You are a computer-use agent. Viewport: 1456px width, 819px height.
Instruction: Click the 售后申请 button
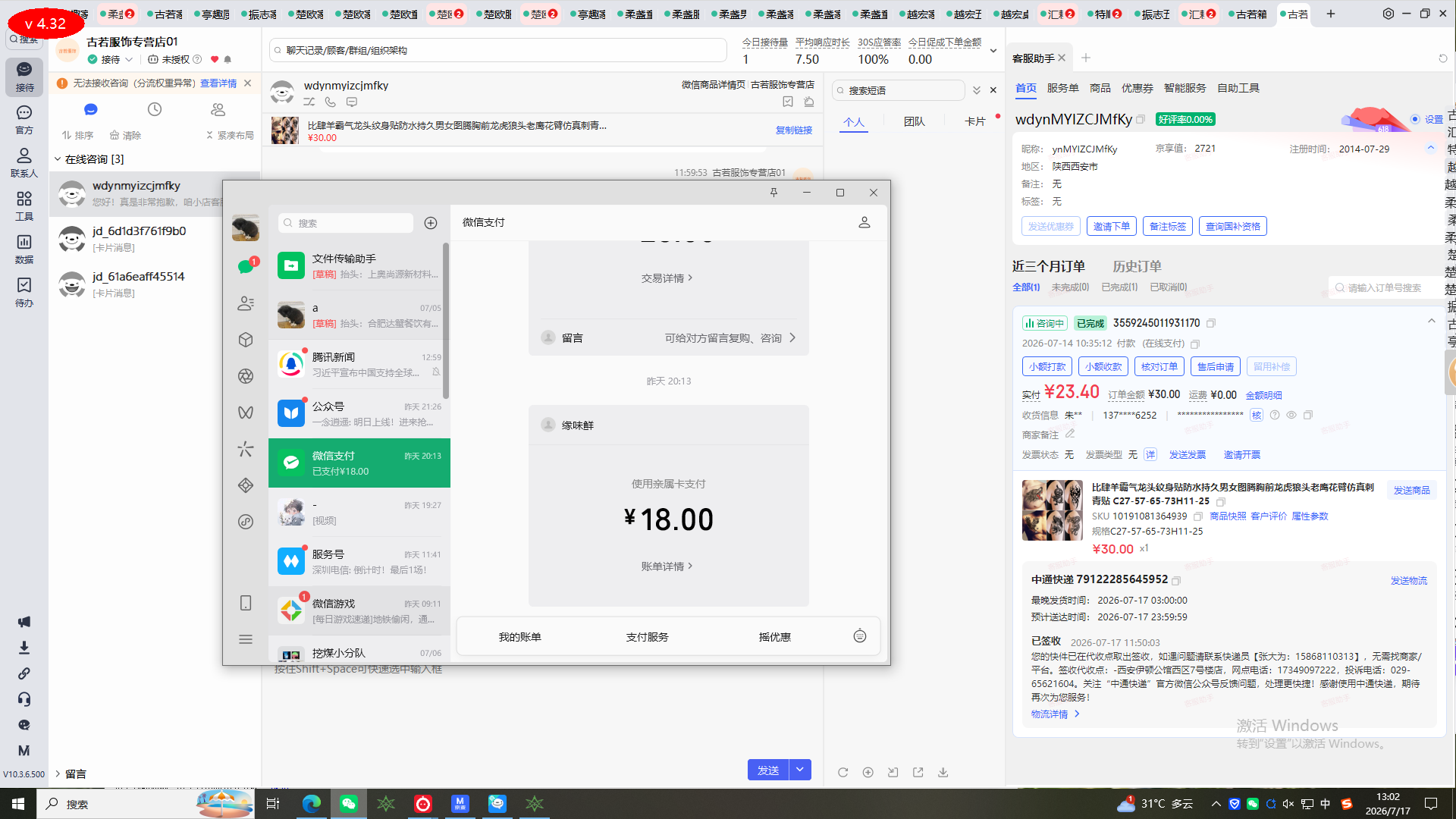click(x=1216, y=366)
